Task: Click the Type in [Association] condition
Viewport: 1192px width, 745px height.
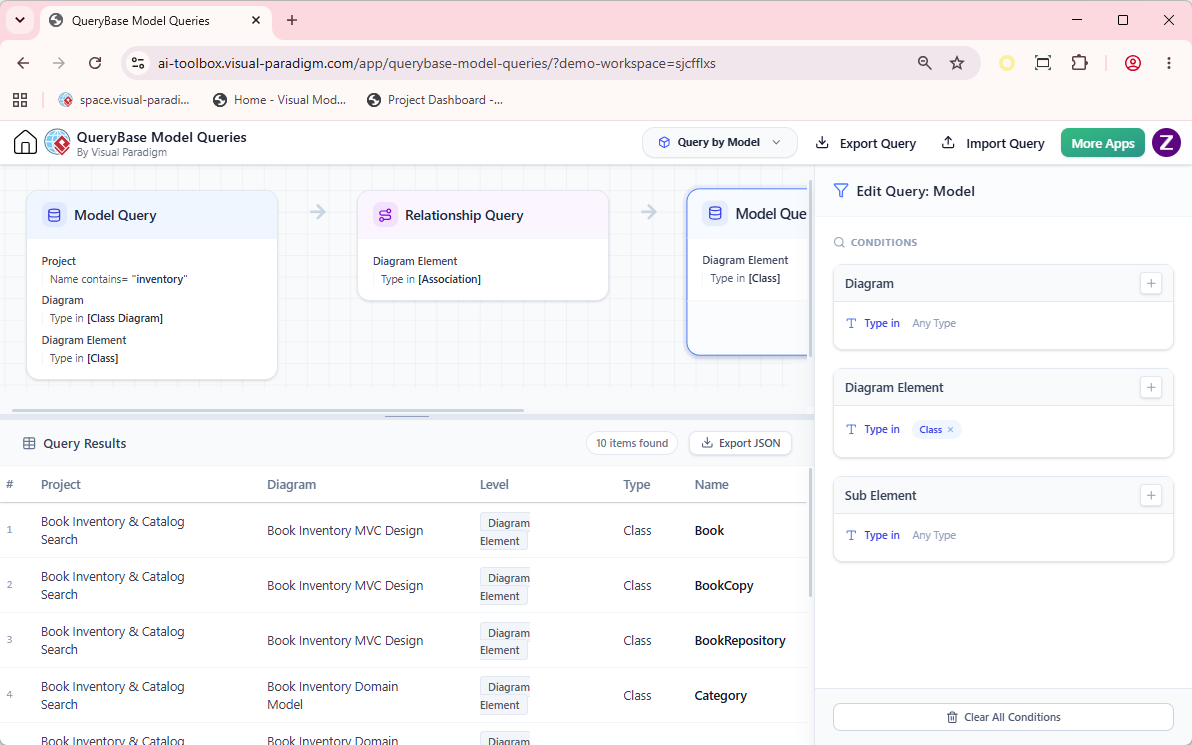Action: click(x=431, y=279)
